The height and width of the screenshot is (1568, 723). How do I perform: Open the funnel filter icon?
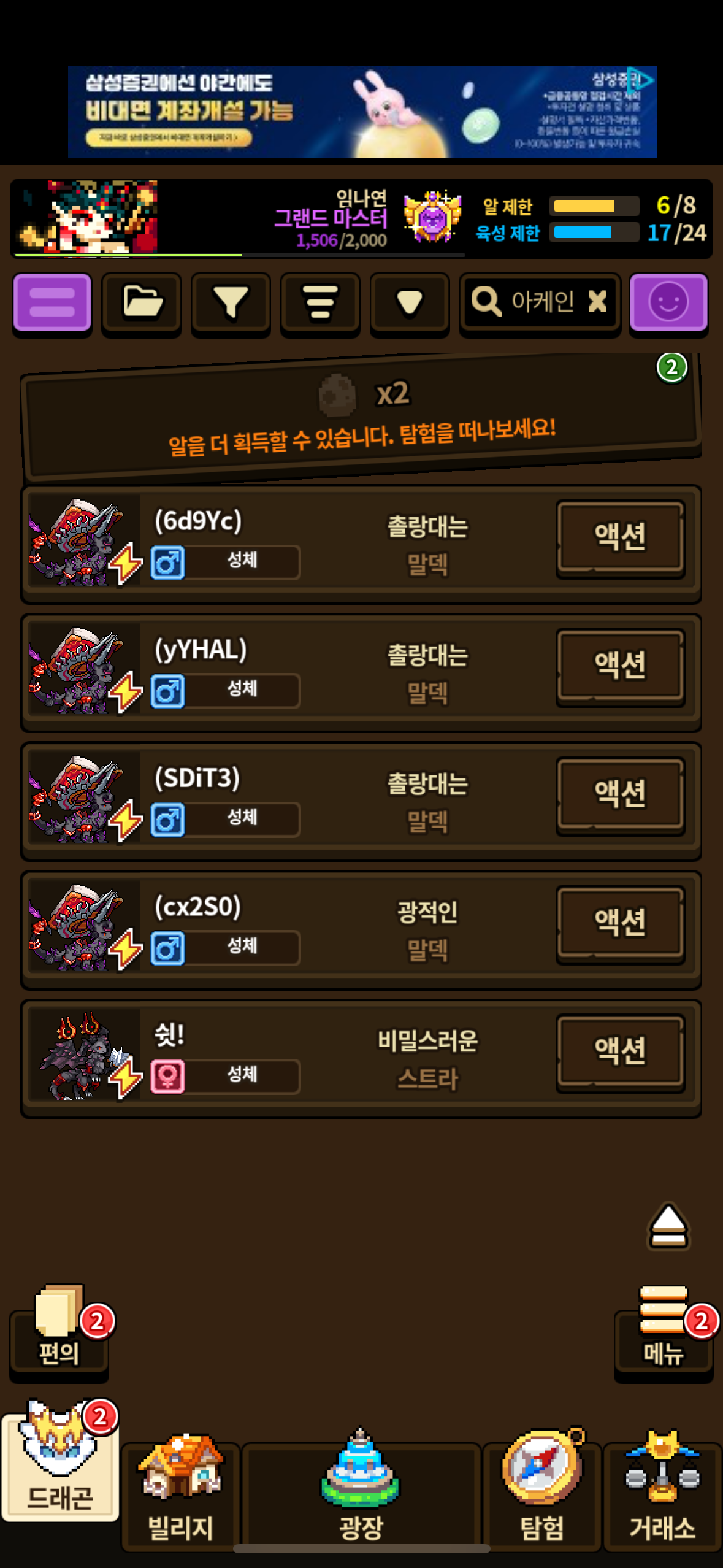(x=231, y=302)
